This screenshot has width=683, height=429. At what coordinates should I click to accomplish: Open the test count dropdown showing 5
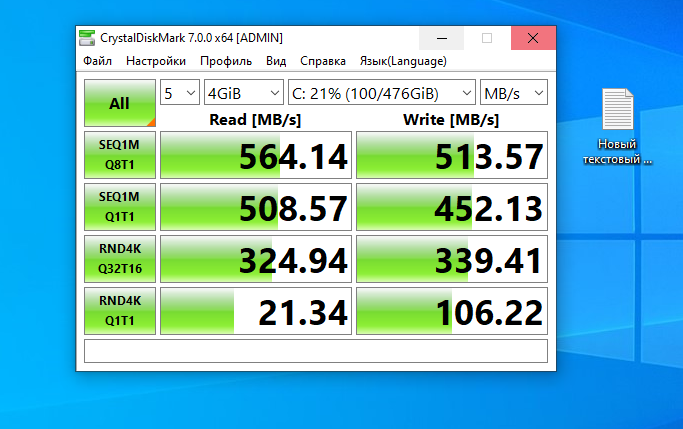[x=180, y=92]
